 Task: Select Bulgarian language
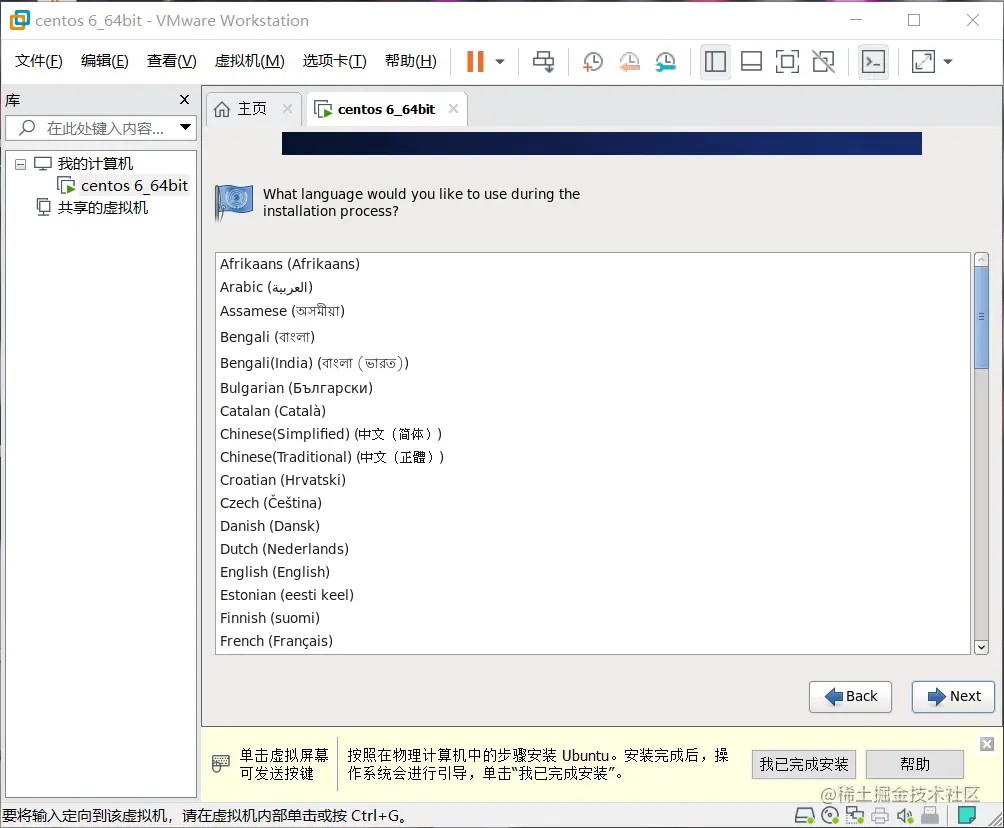tap(593, 388)
